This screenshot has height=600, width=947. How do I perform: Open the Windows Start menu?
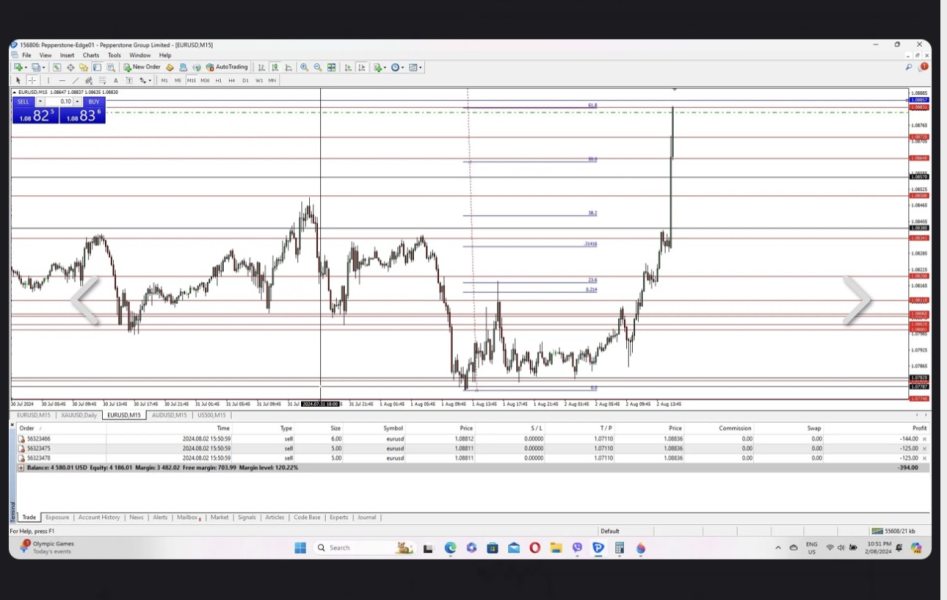point(300,547)
